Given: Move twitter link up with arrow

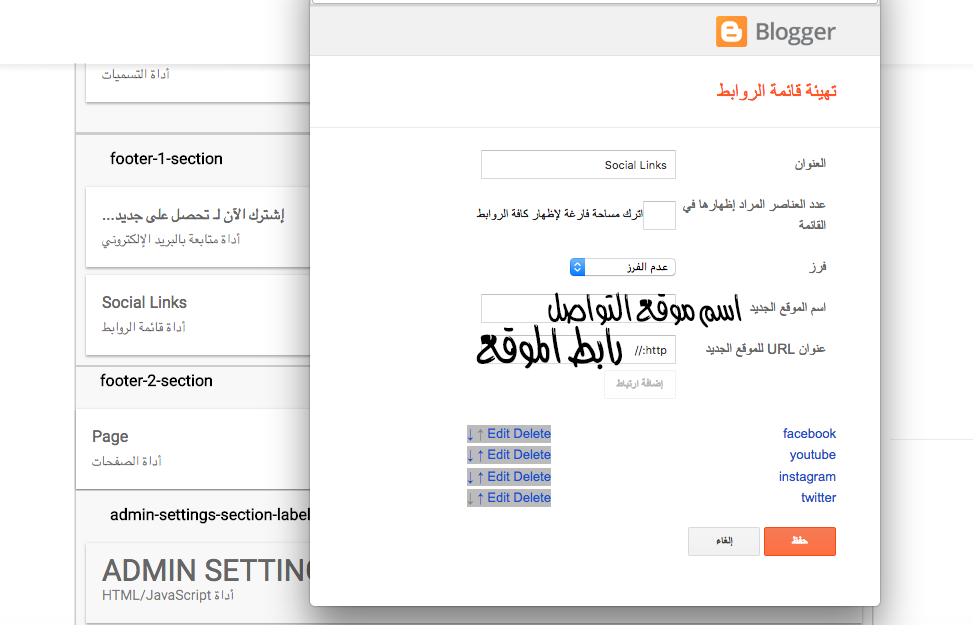Looking at the screenshot, I should point(480,498).
